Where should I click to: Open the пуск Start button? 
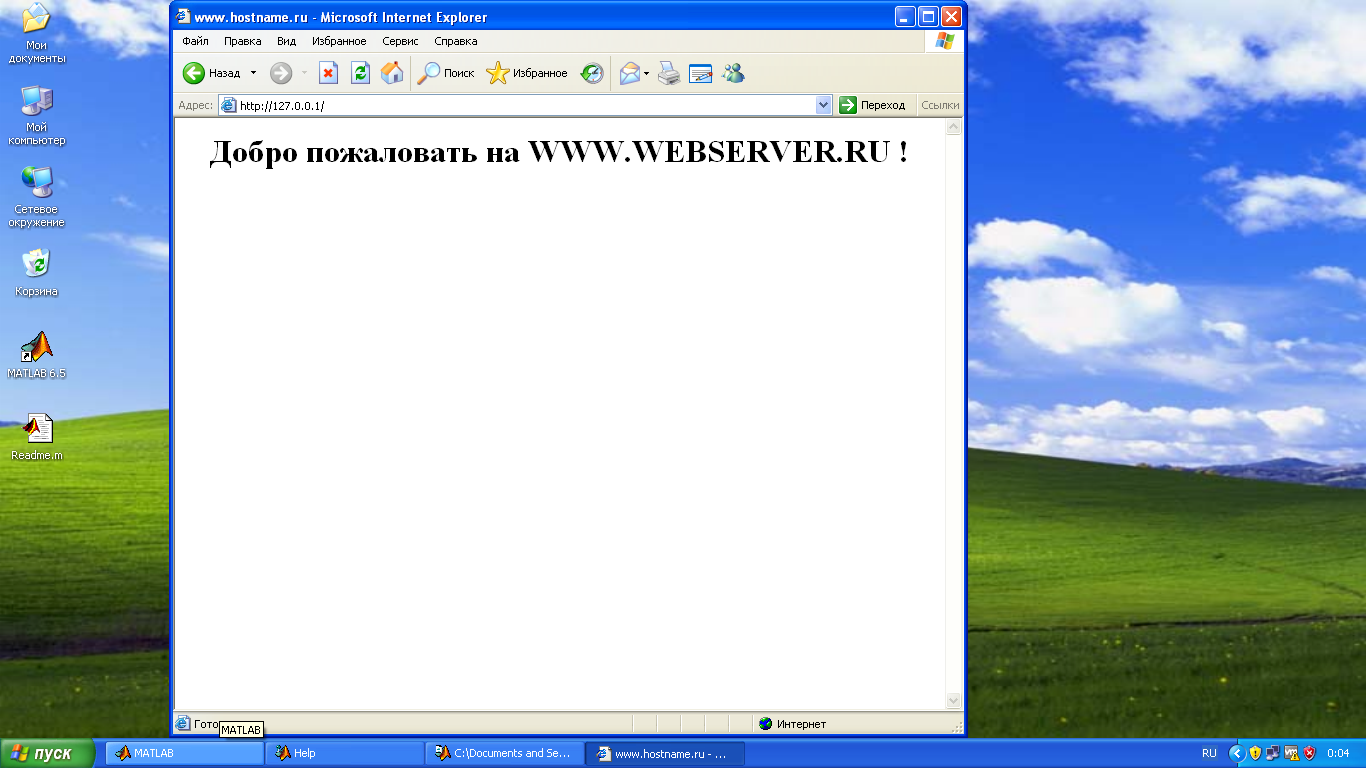(47, 753)
